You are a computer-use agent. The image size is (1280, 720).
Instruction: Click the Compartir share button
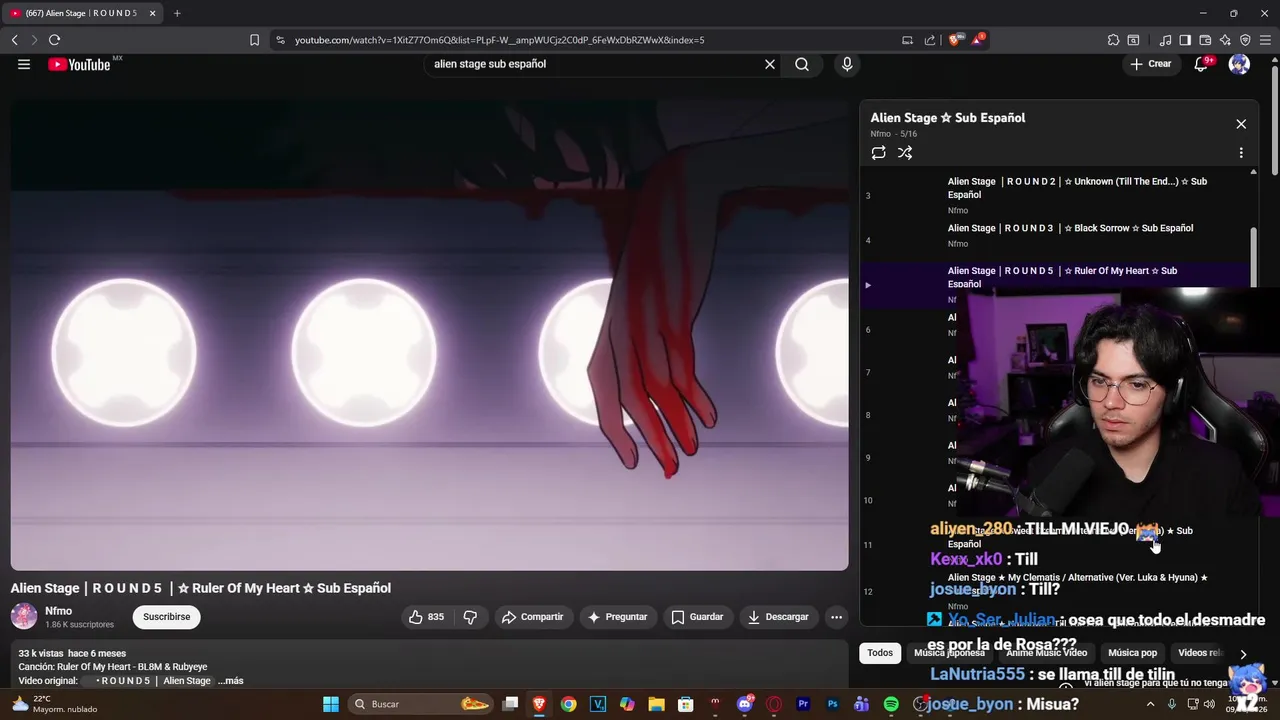[533, 617]
